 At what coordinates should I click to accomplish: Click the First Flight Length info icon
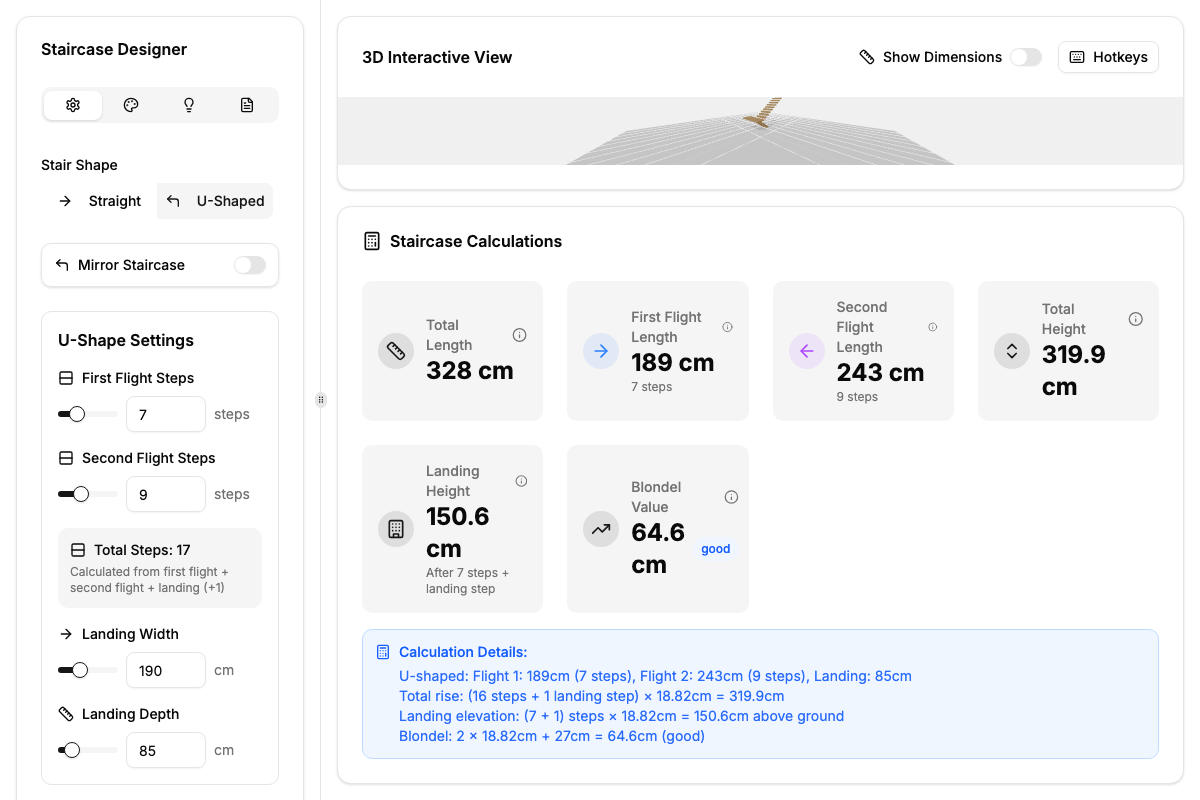pyautogui.click(x=727, y=327)
